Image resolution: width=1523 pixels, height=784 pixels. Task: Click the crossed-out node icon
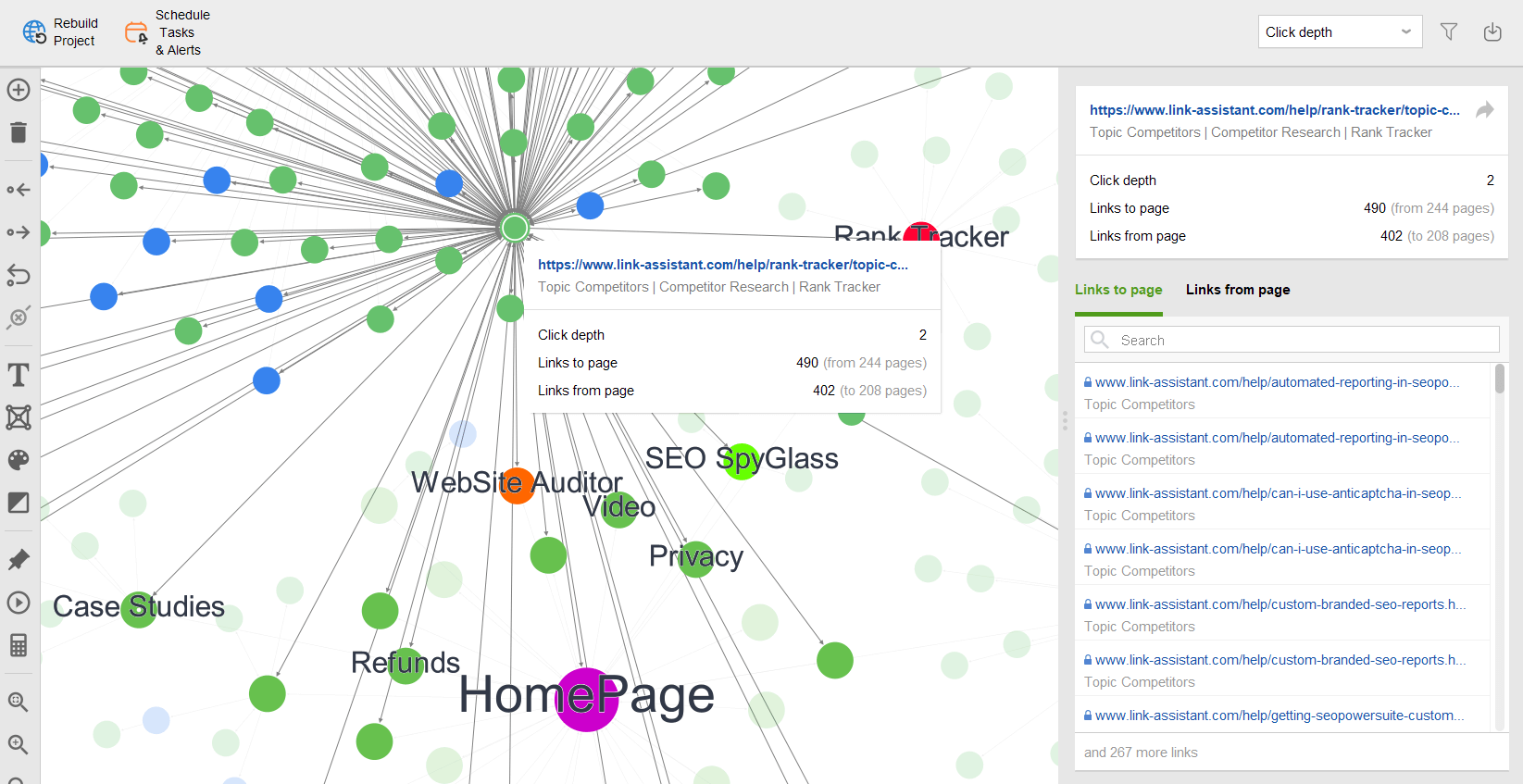tap(19, 317)
